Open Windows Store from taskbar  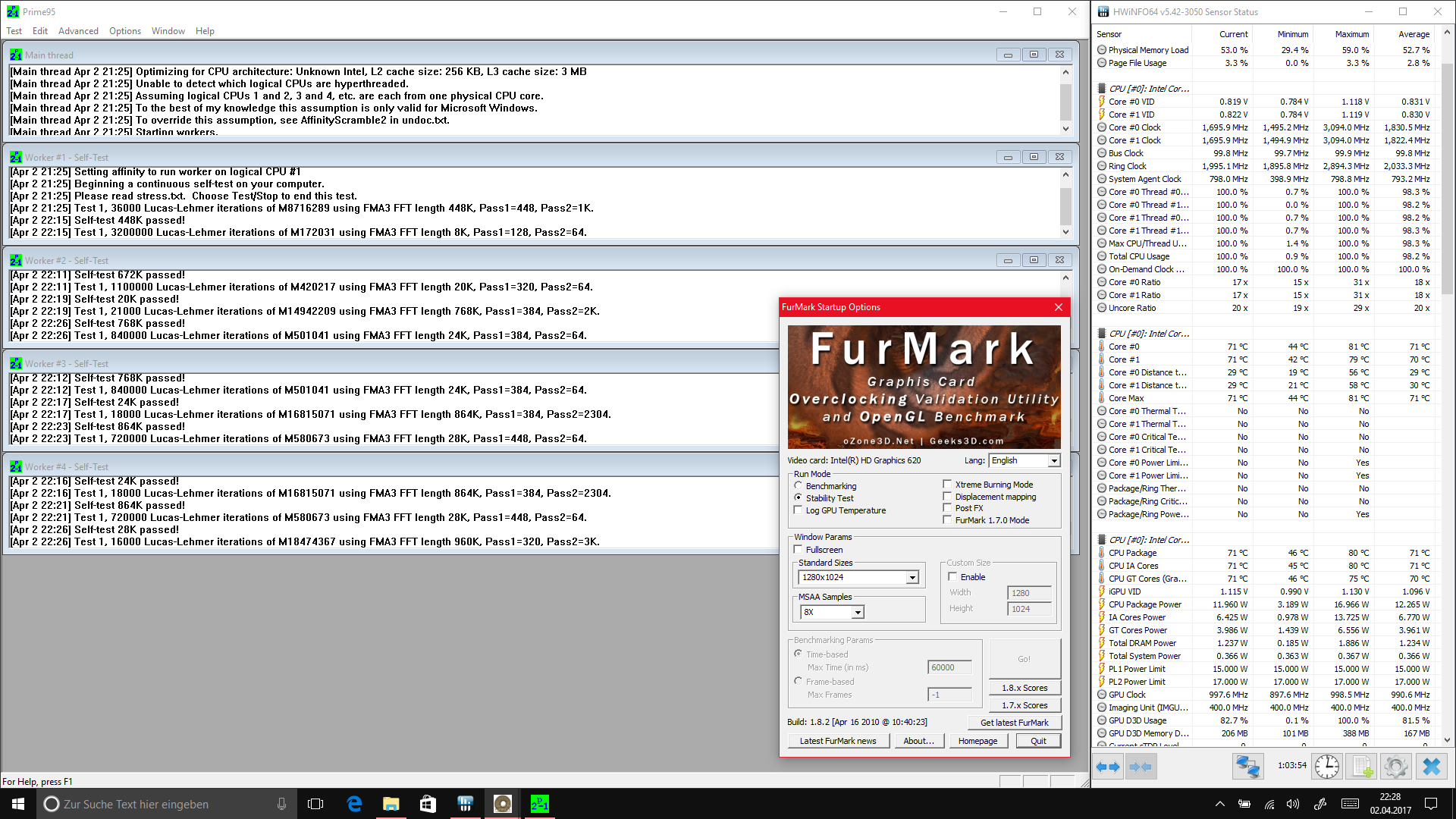pos(428,804)
